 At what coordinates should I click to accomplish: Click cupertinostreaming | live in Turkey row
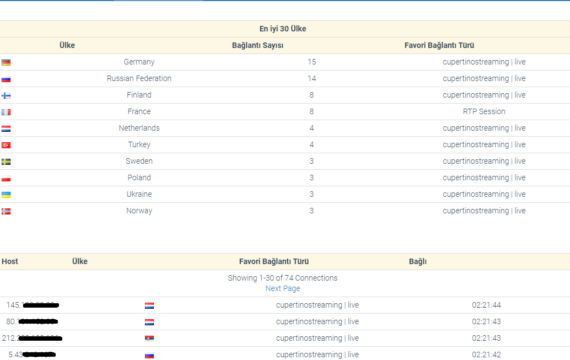484,144
